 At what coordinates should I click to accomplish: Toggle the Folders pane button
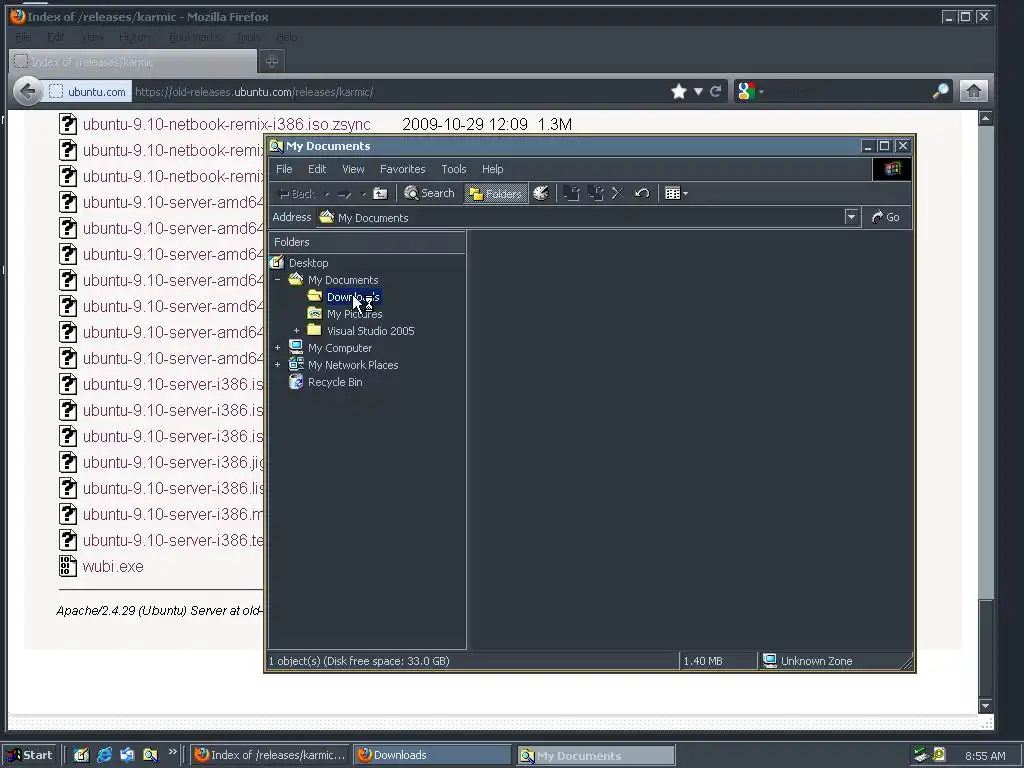(x=496, y=193)
